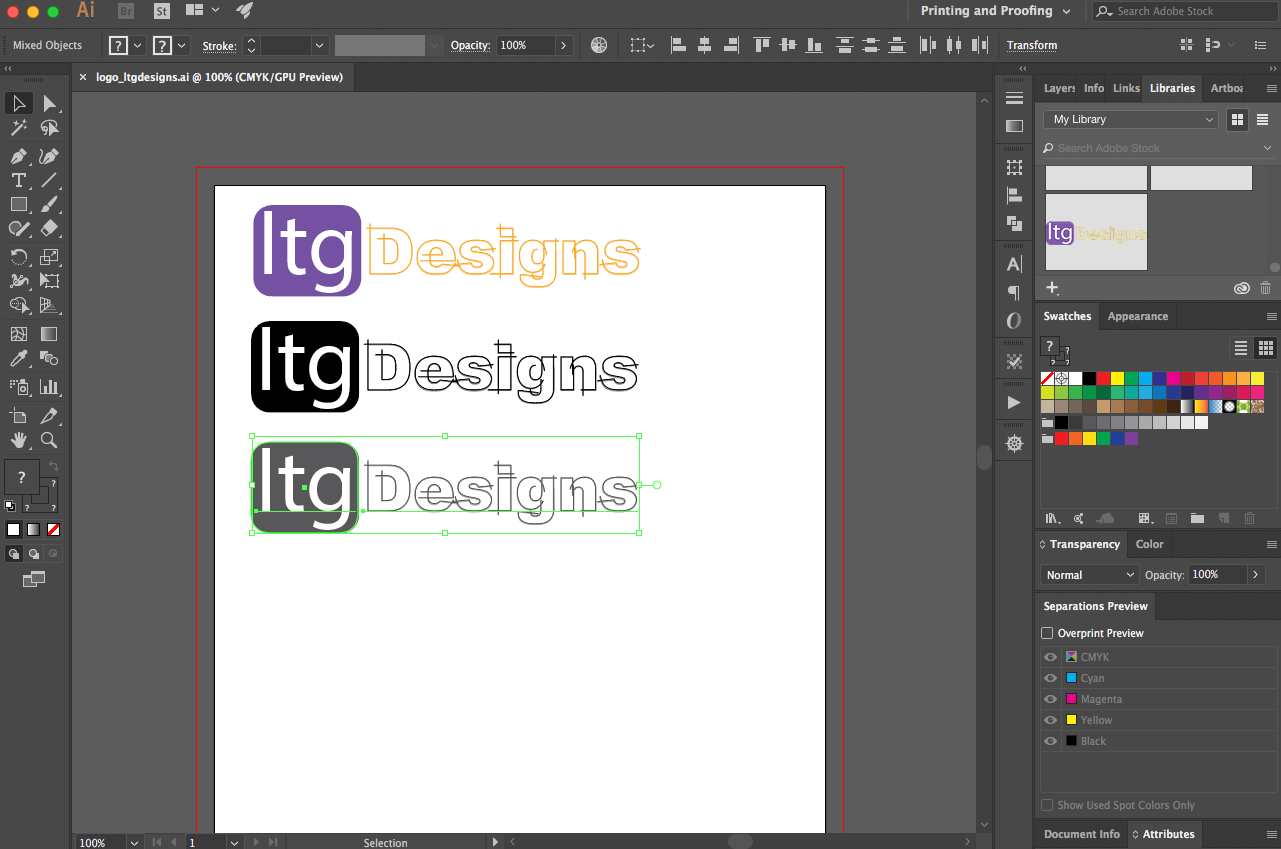The image size is (1281, 849).
Task: Open the Printing and Proofing workspace dropdown
Action: 993,11
